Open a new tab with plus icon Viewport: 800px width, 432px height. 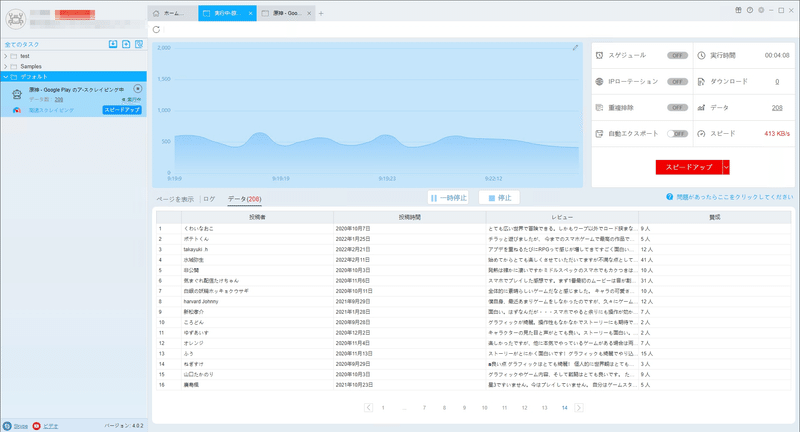(321, 13)
